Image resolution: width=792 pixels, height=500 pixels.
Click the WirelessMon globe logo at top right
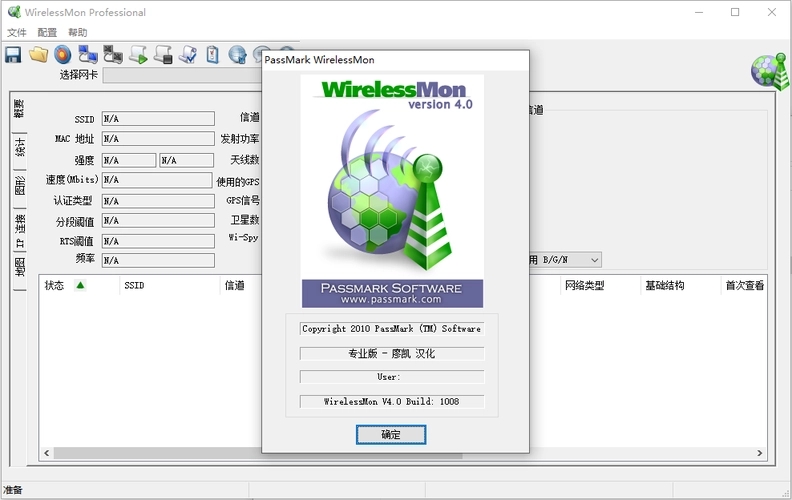770,72
